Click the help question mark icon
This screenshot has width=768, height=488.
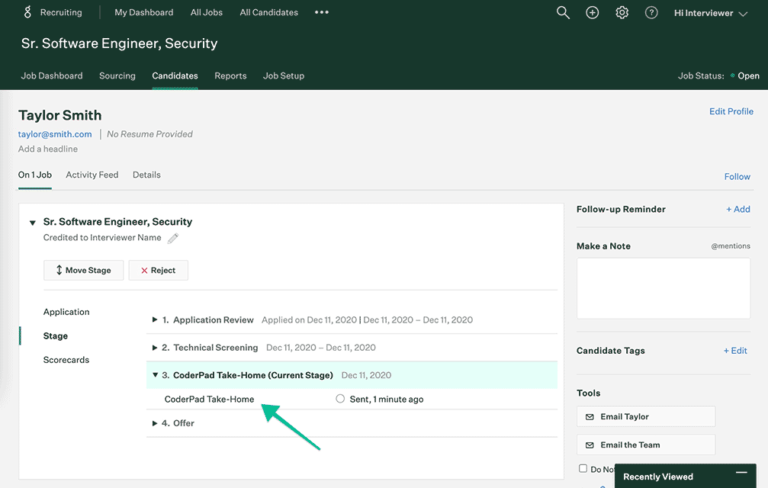point(652,13)
